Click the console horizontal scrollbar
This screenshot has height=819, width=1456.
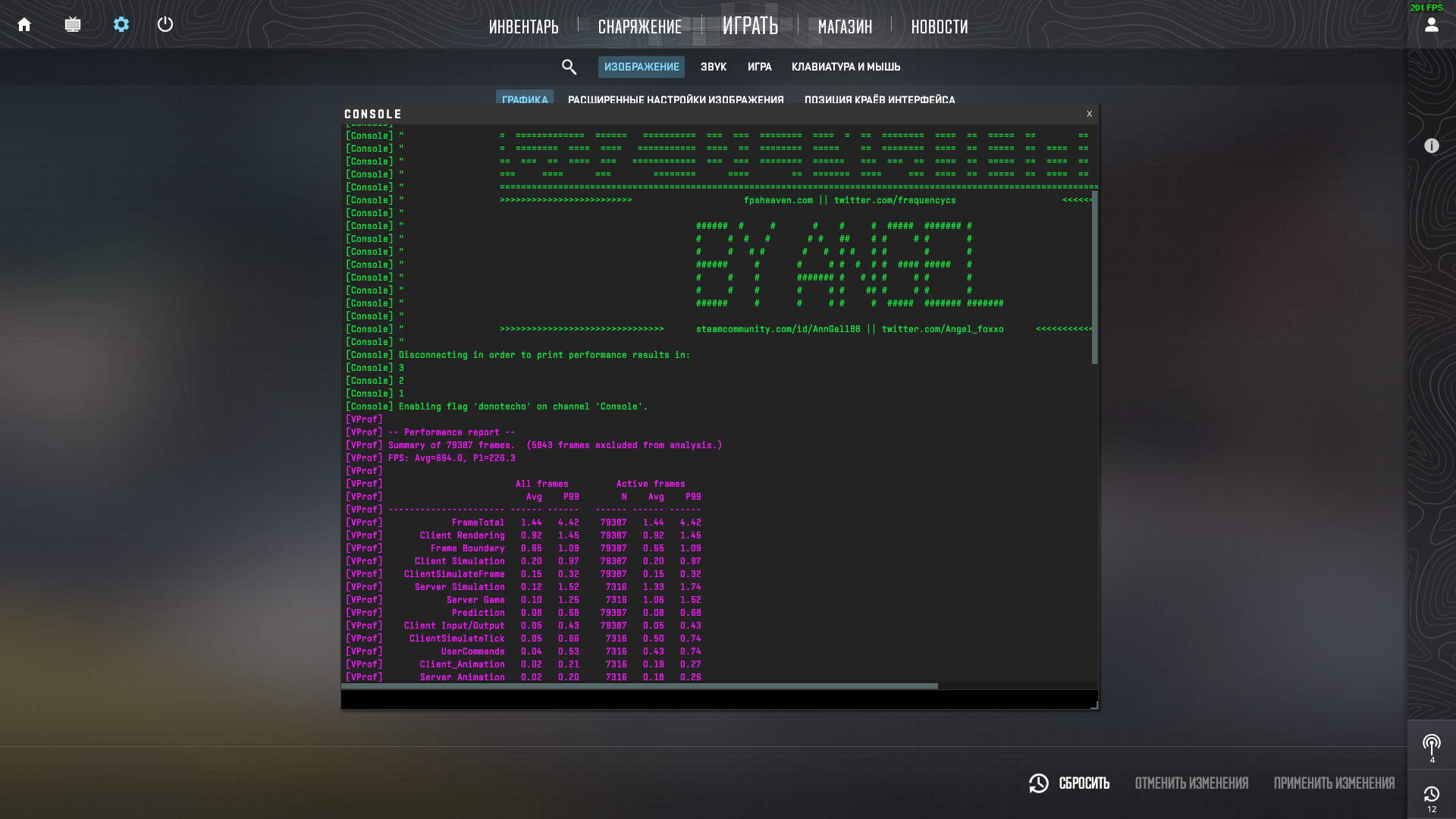point(639,686)
